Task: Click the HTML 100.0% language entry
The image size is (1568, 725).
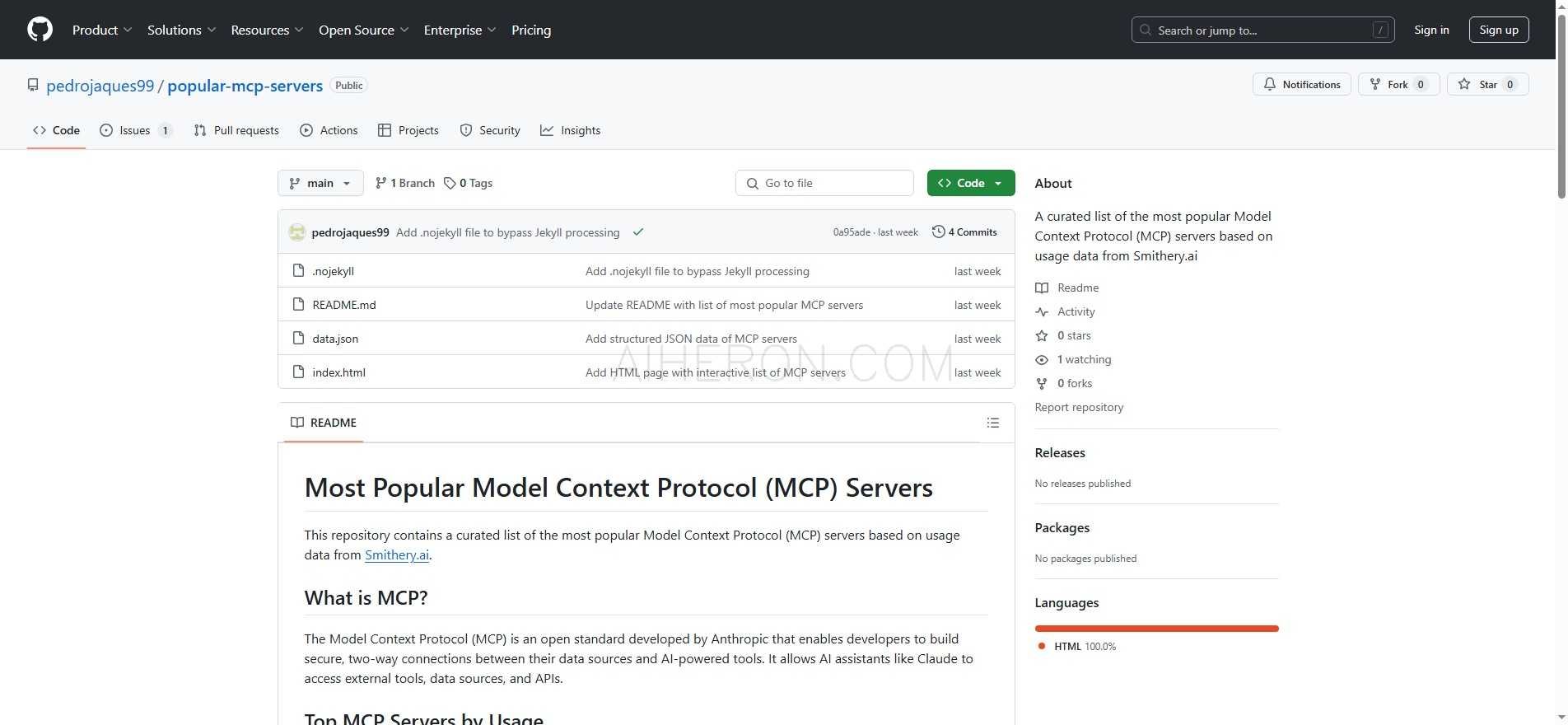Action: pyautogui.click(x=1077, y=646)
